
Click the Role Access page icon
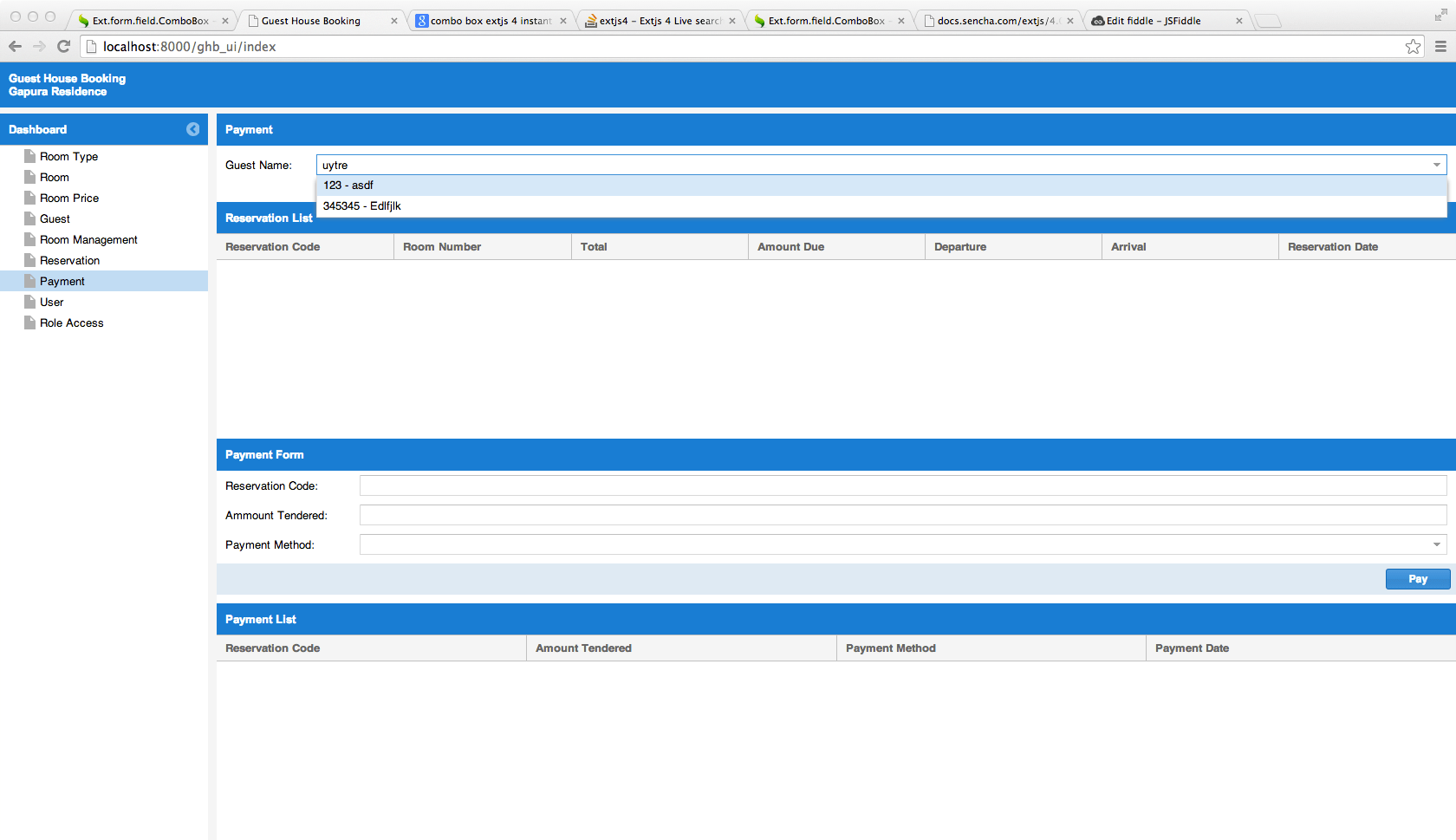click(29, 322)
